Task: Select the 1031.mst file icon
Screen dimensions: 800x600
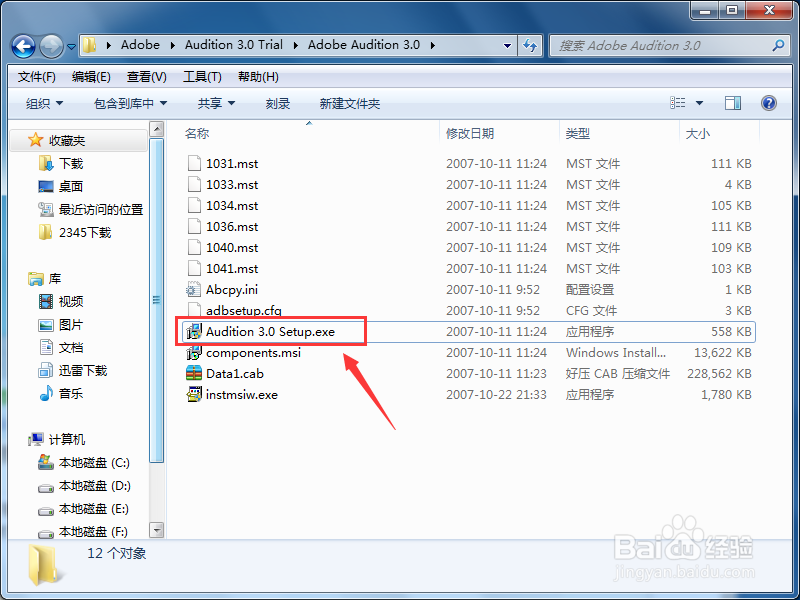Action: (x=194, y=163)
